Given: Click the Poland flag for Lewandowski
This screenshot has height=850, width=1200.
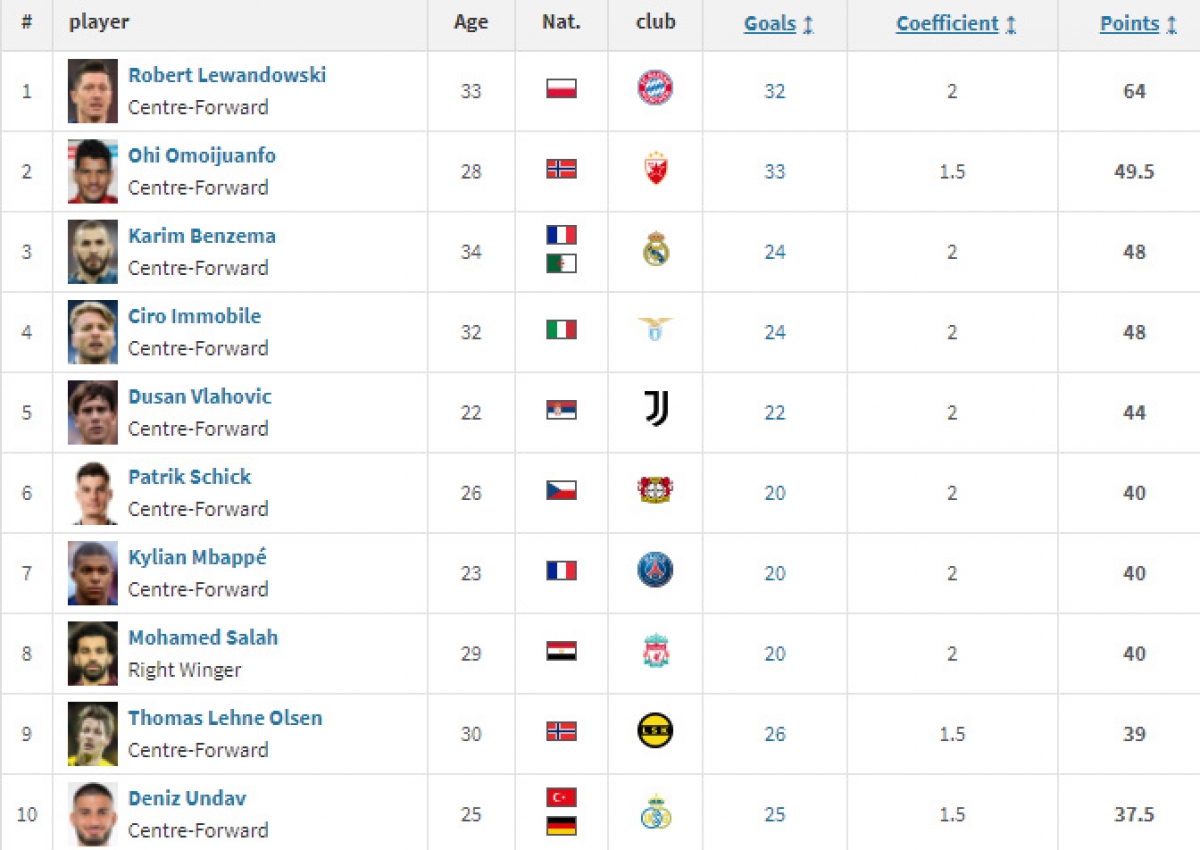Looking at the screenshot, I should click(x=561, y=89).
